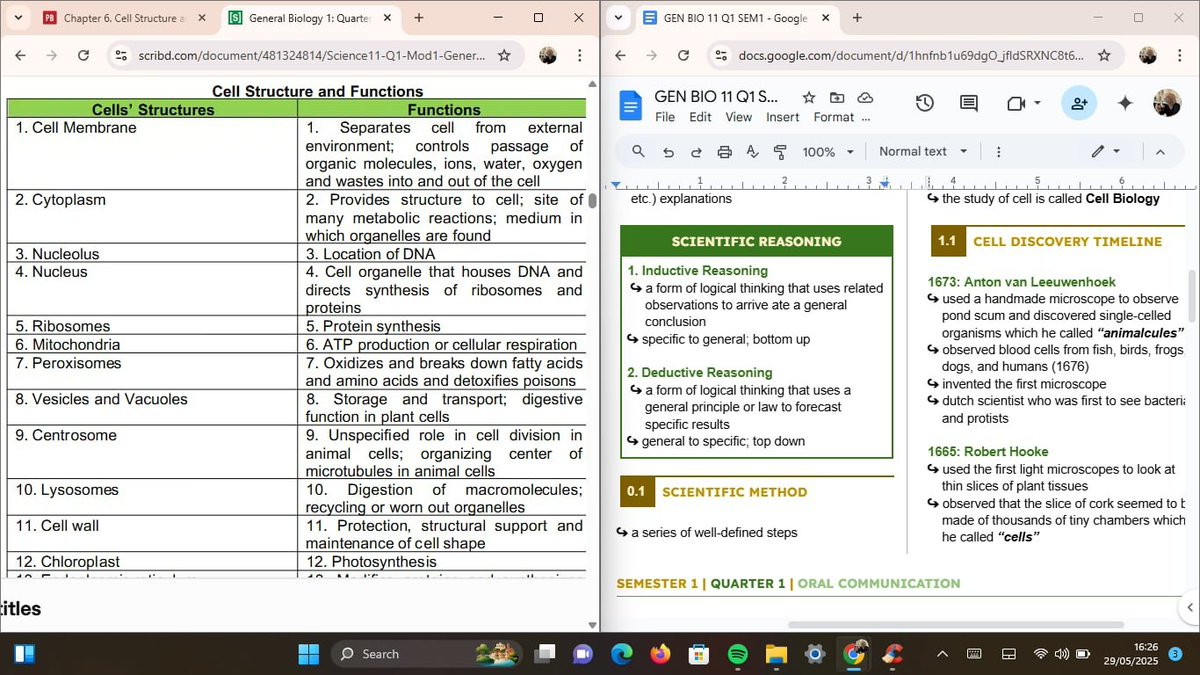The height and width of the screenshot is (675, 1200).
Task: Switch to the Chapter 6. Cell Structure tab
Action: (x=126, y=18)
